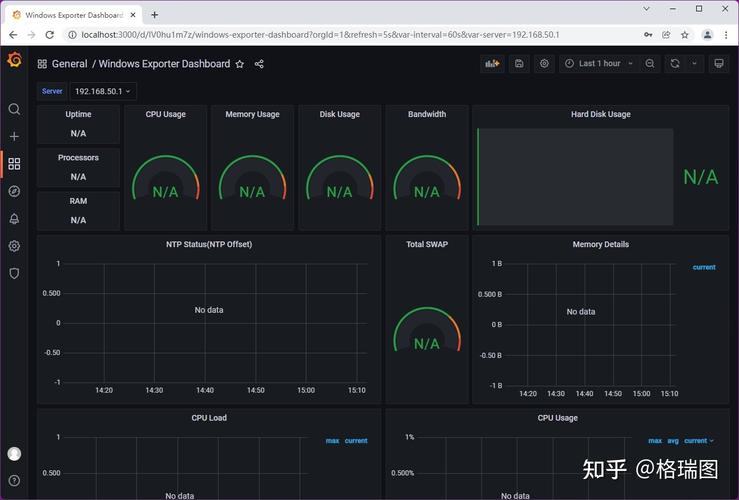
Task: Click the browser address bar URL
Action: pos(320,35)
